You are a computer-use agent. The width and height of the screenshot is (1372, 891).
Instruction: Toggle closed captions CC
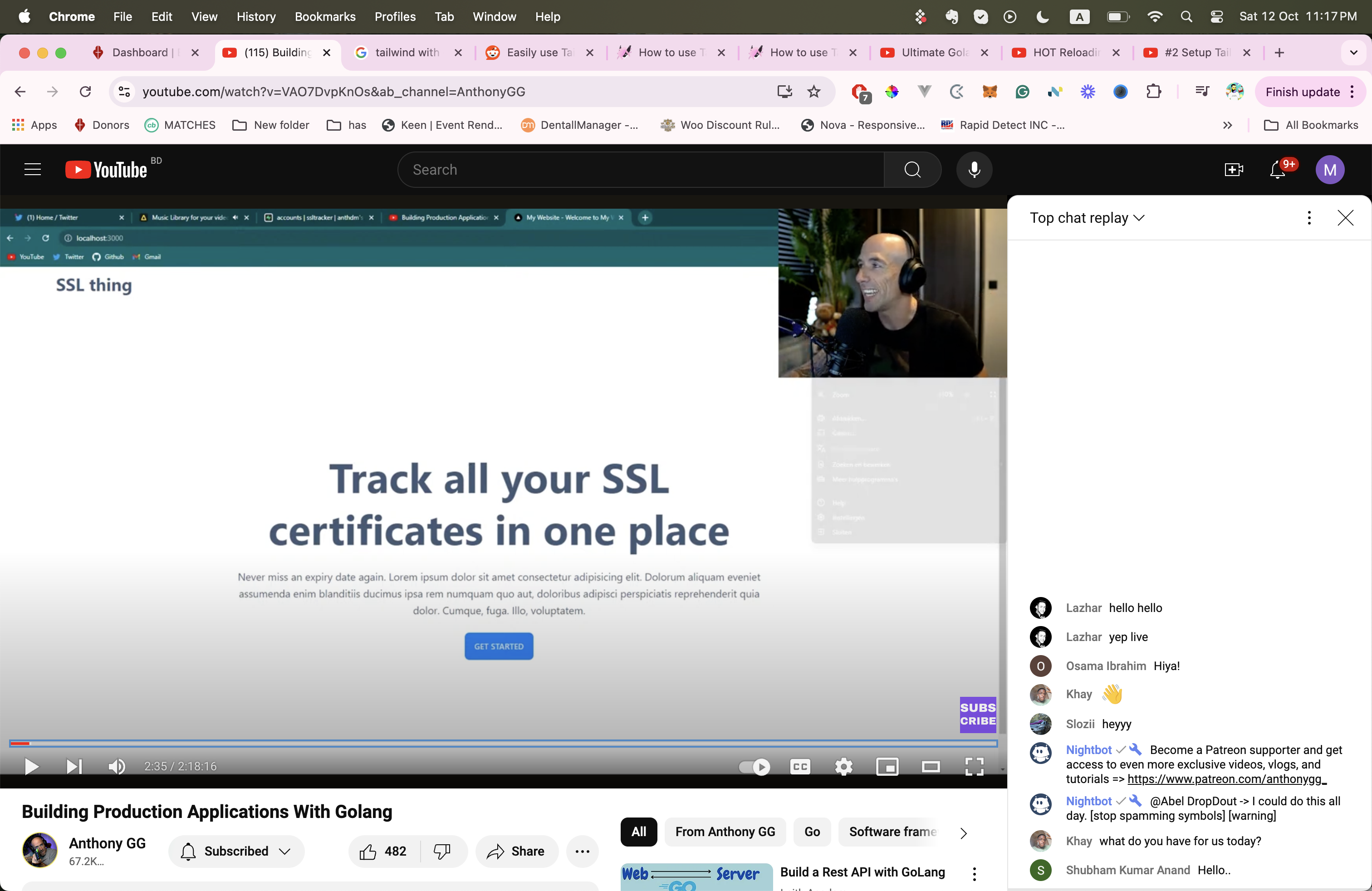pos(800,766)
